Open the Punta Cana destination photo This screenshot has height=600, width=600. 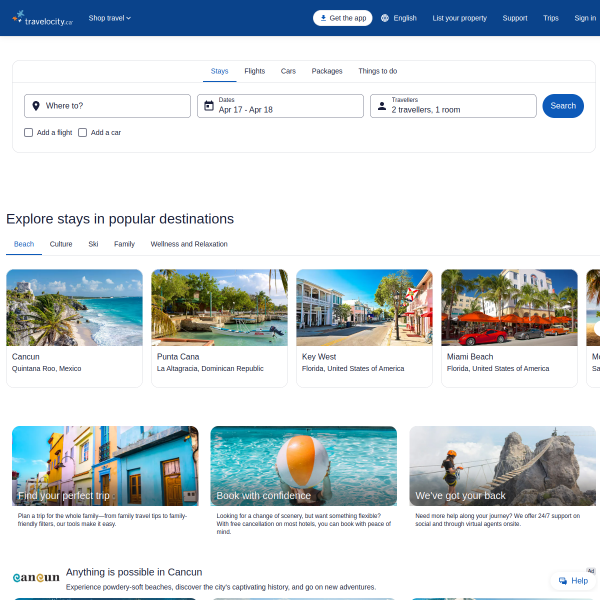point(219,308)
